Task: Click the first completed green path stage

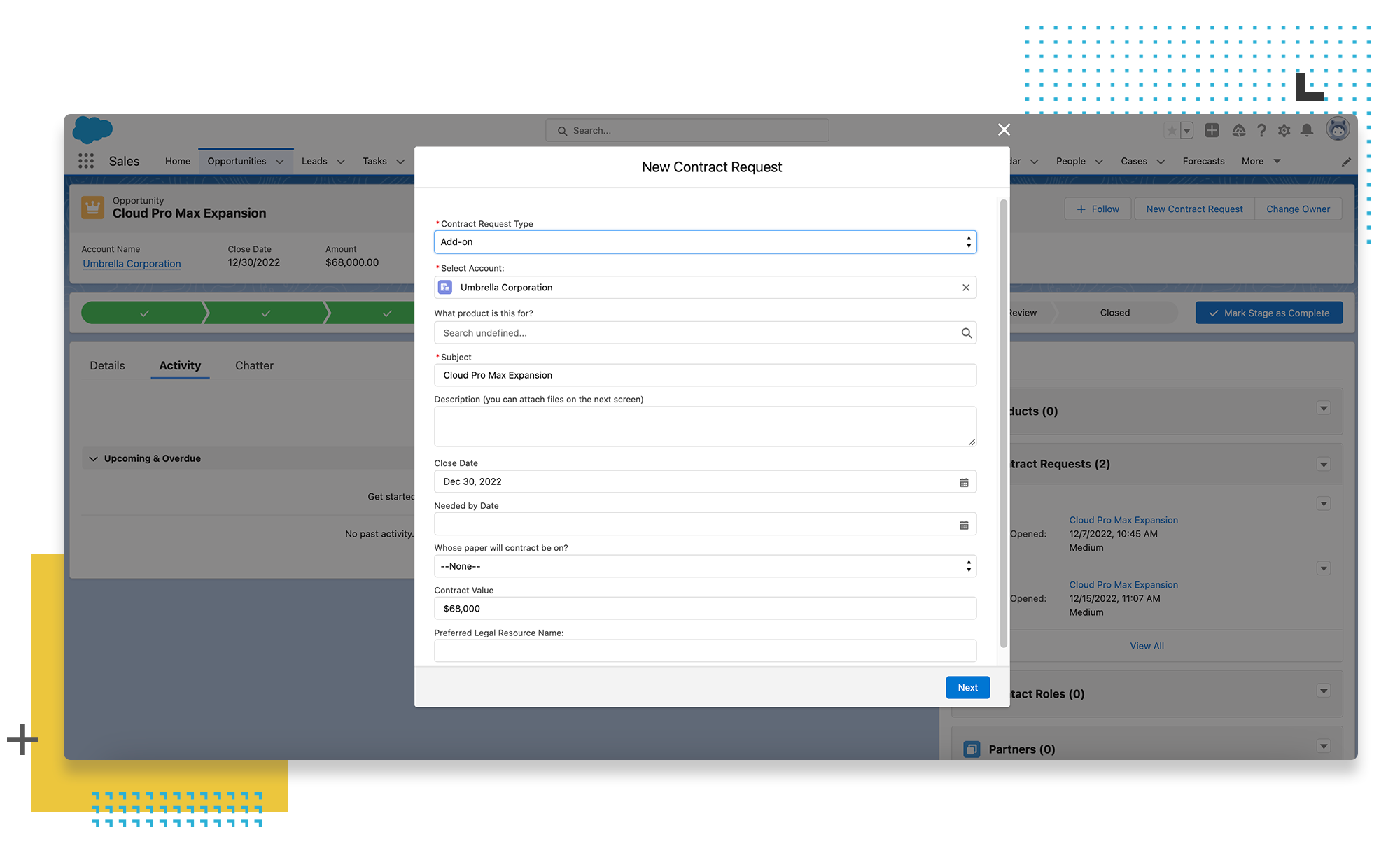Action: (x=143, y=313)
